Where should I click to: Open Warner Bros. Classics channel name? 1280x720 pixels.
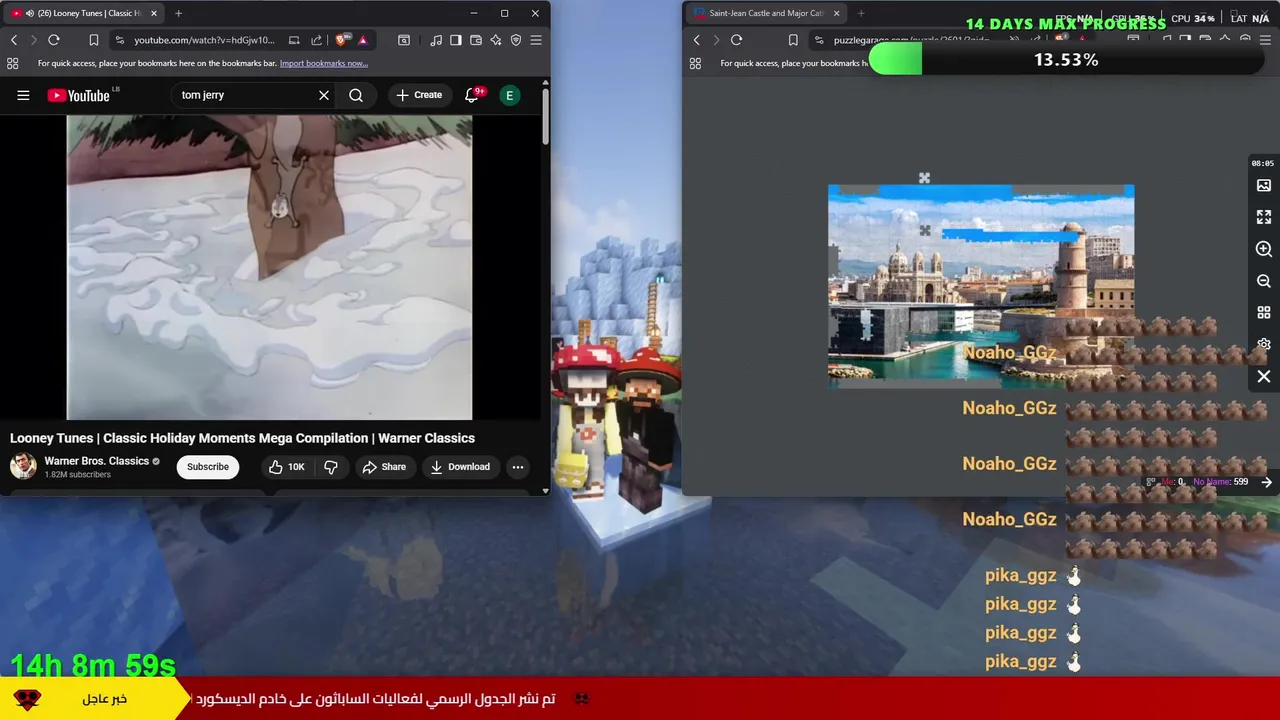click(96, 461)
